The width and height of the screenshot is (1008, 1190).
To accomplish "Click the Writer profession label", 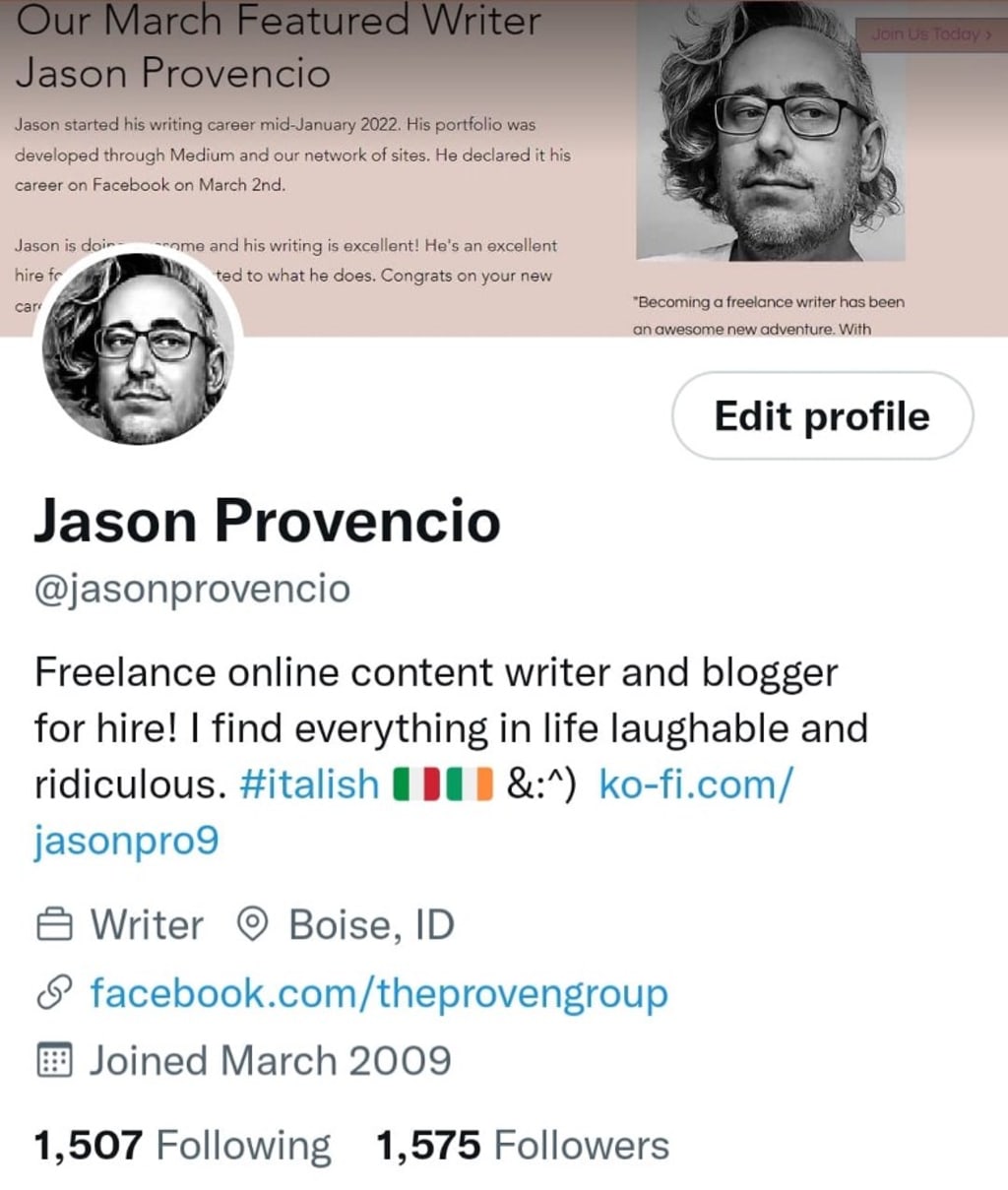I will pyautogui.click(x=147, y=925).
